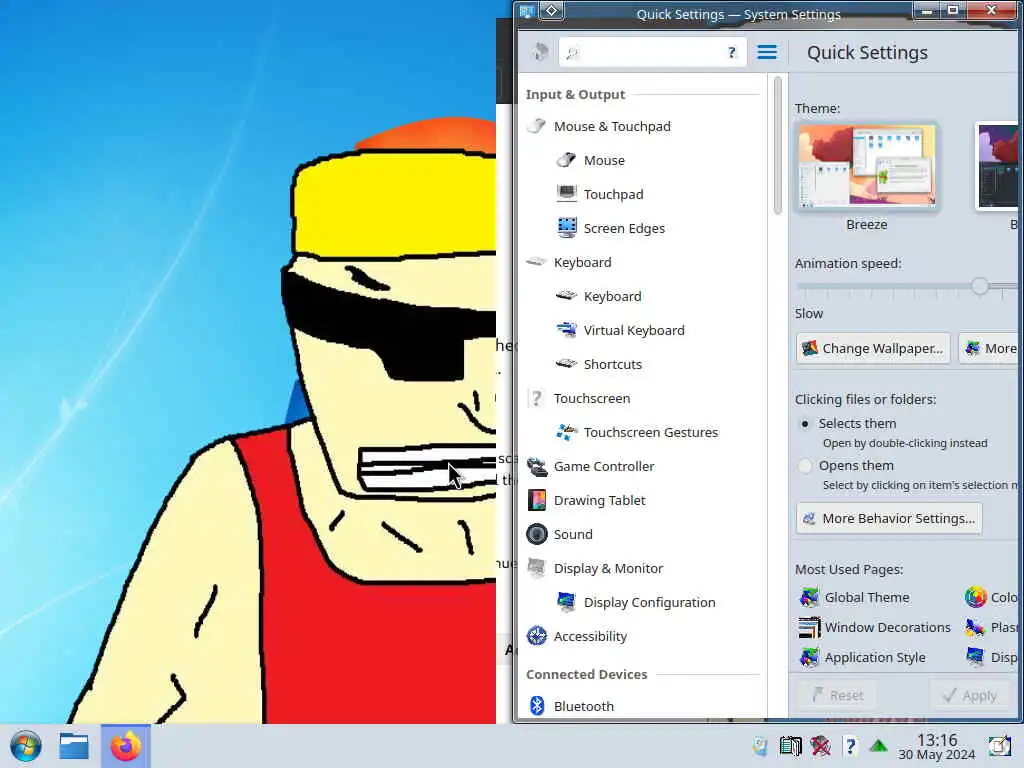1024x768 pixels.
Task: Click the window menu icon in title bar
Action: [x=528, y=11]
